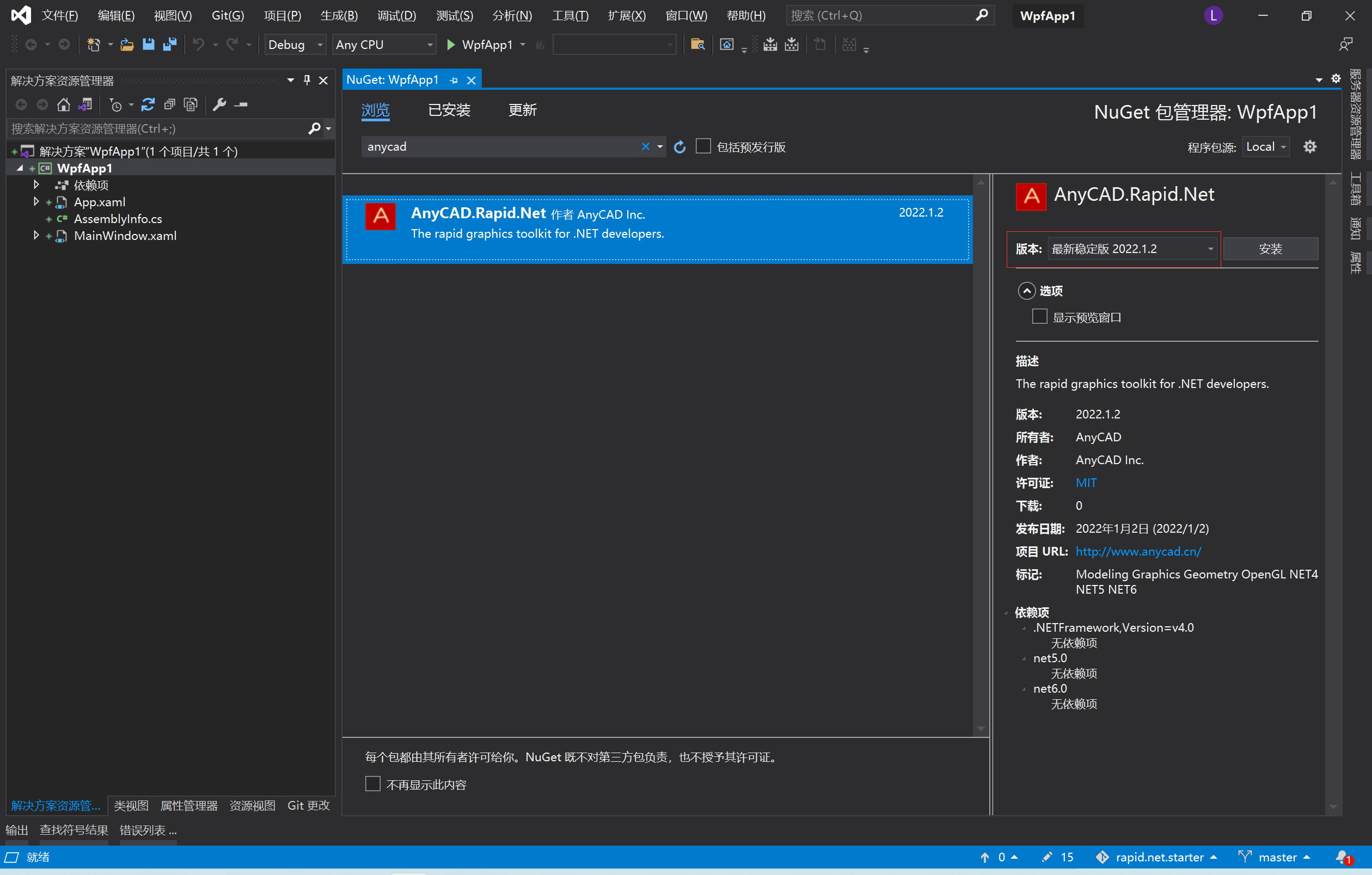The height and width of the screenshot is (875, 1372).
Task: Open the MIT license link
Action: pyautogui.click(x=1086, y=482)
